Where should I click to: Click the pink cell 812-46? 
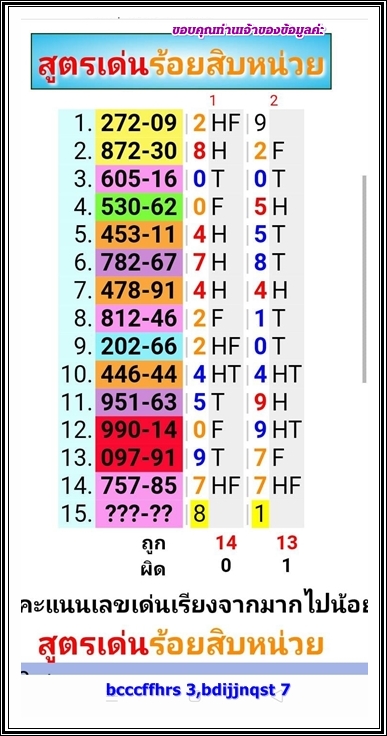click(139, 318)
